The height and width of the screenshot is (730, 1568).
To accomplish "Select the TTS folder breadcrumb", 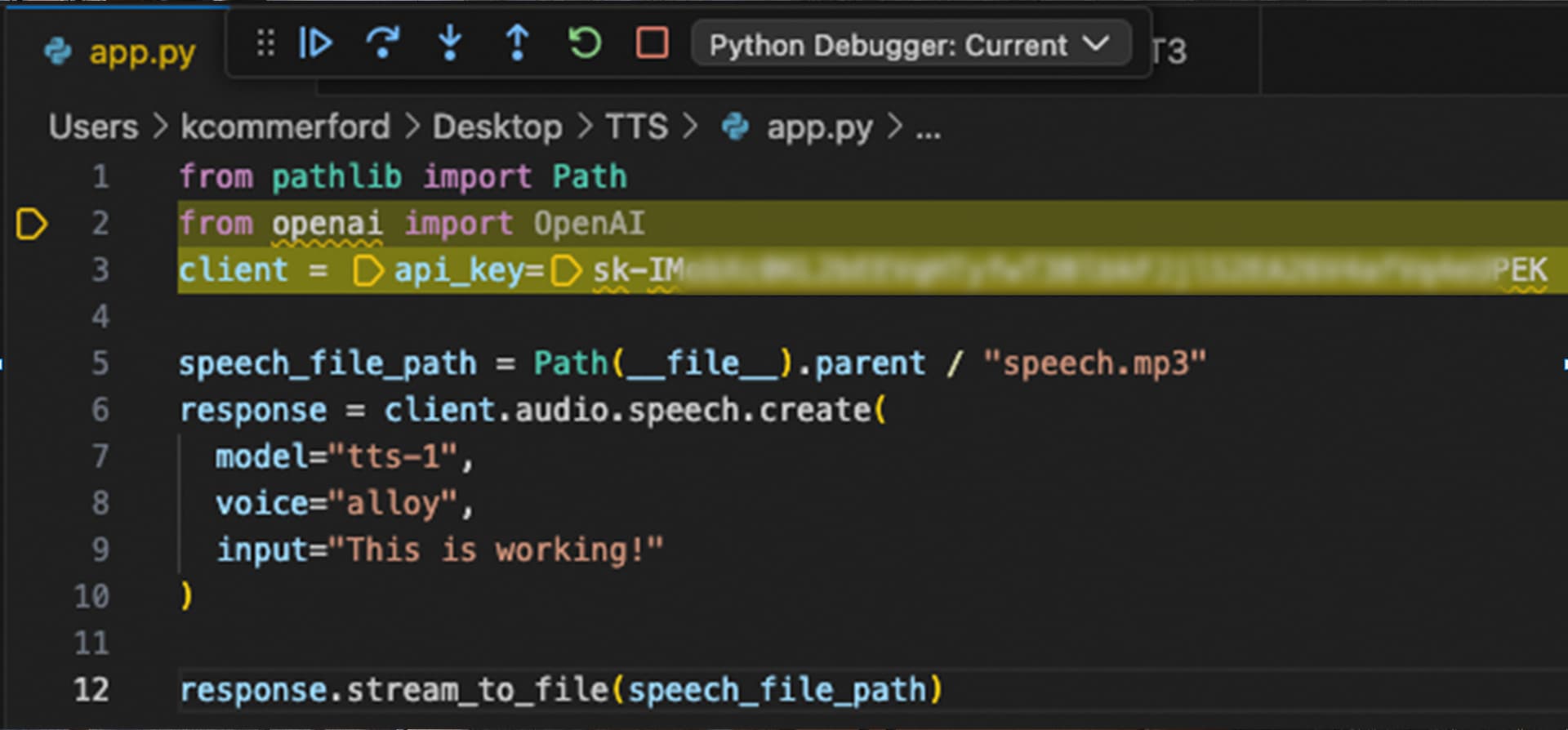I will (636, 127).
